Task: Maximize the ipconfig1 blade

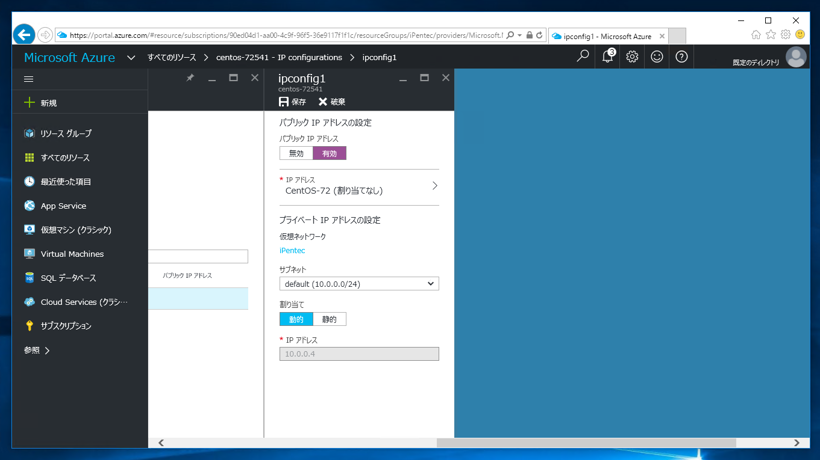Action: [424, 78]
